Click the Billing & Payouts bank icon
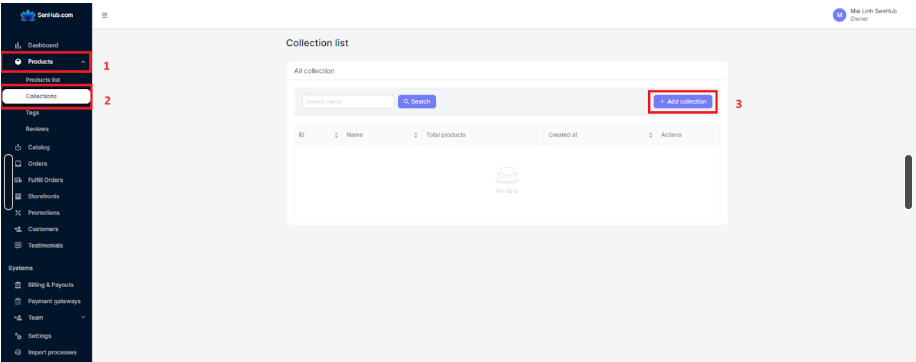Viewport: 916px width, 362px height. (x=18, y=285)
